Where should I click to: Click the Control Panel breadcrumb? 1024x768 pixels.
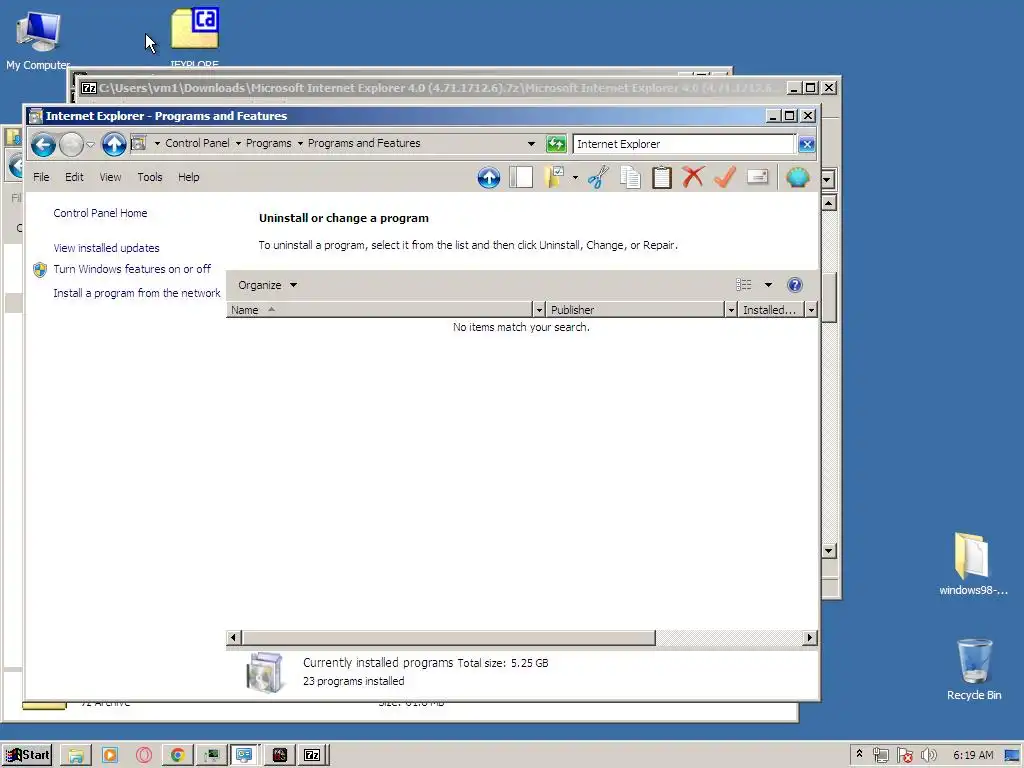point(197,143)
